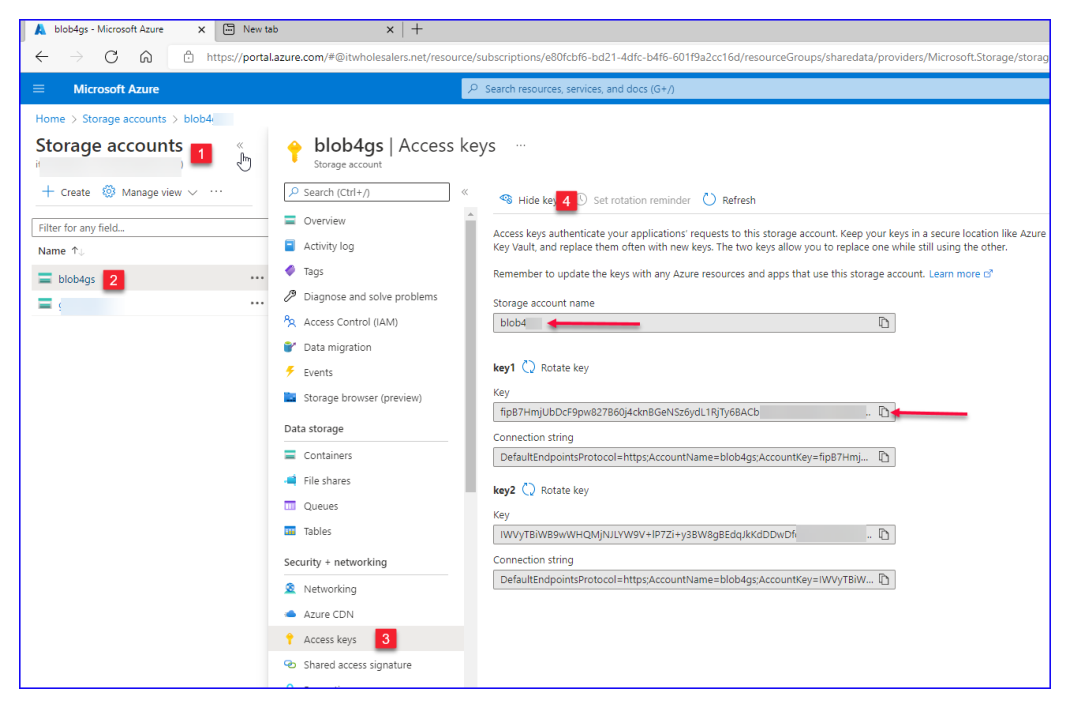The width and height of the screenshot is (1070, 707).
Task: Click the key1 Key text field
Action: 694,412
